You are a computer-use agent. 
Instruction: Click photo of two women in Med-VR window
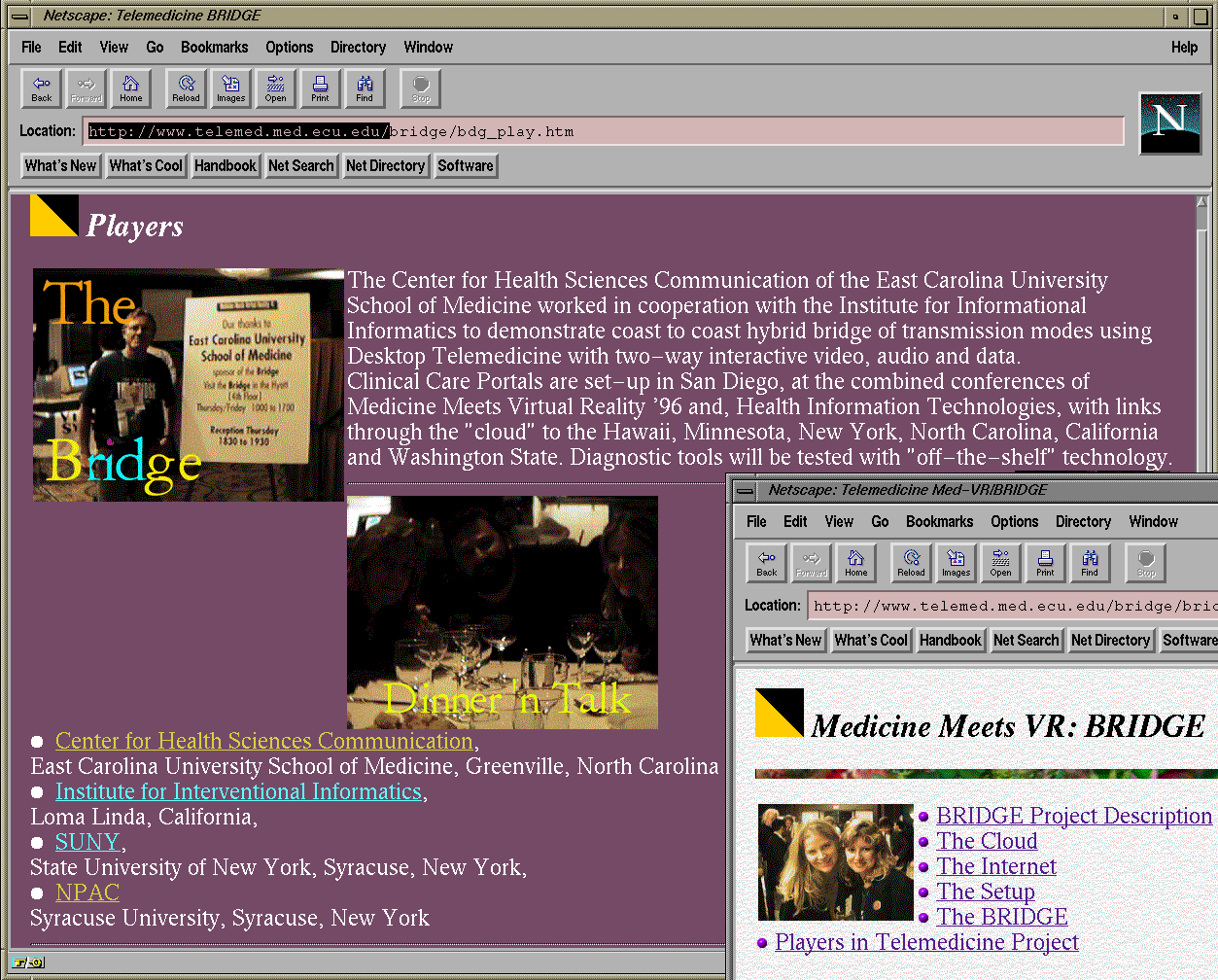[836, 862]
